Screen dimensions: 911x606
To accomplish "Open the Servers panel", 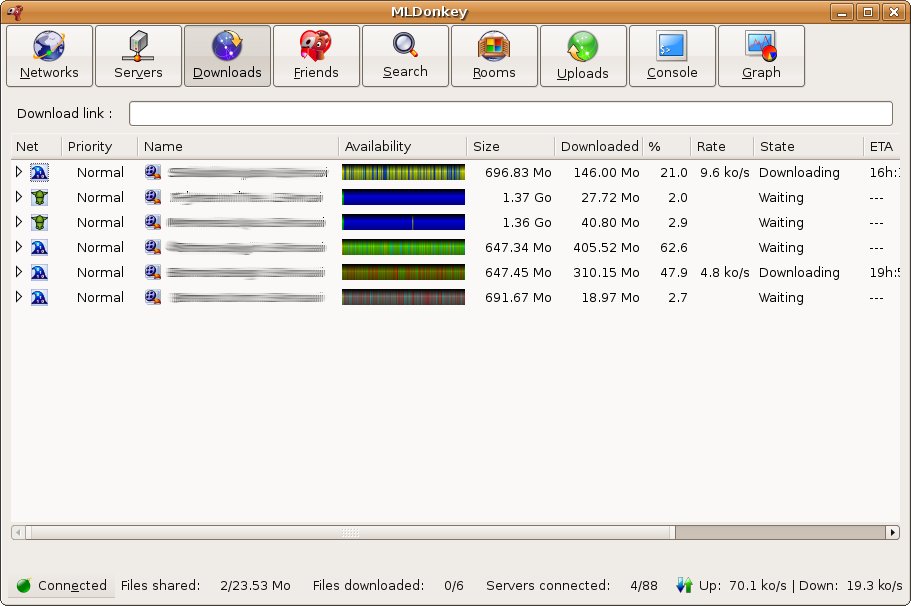I will (x=138, y=56).
